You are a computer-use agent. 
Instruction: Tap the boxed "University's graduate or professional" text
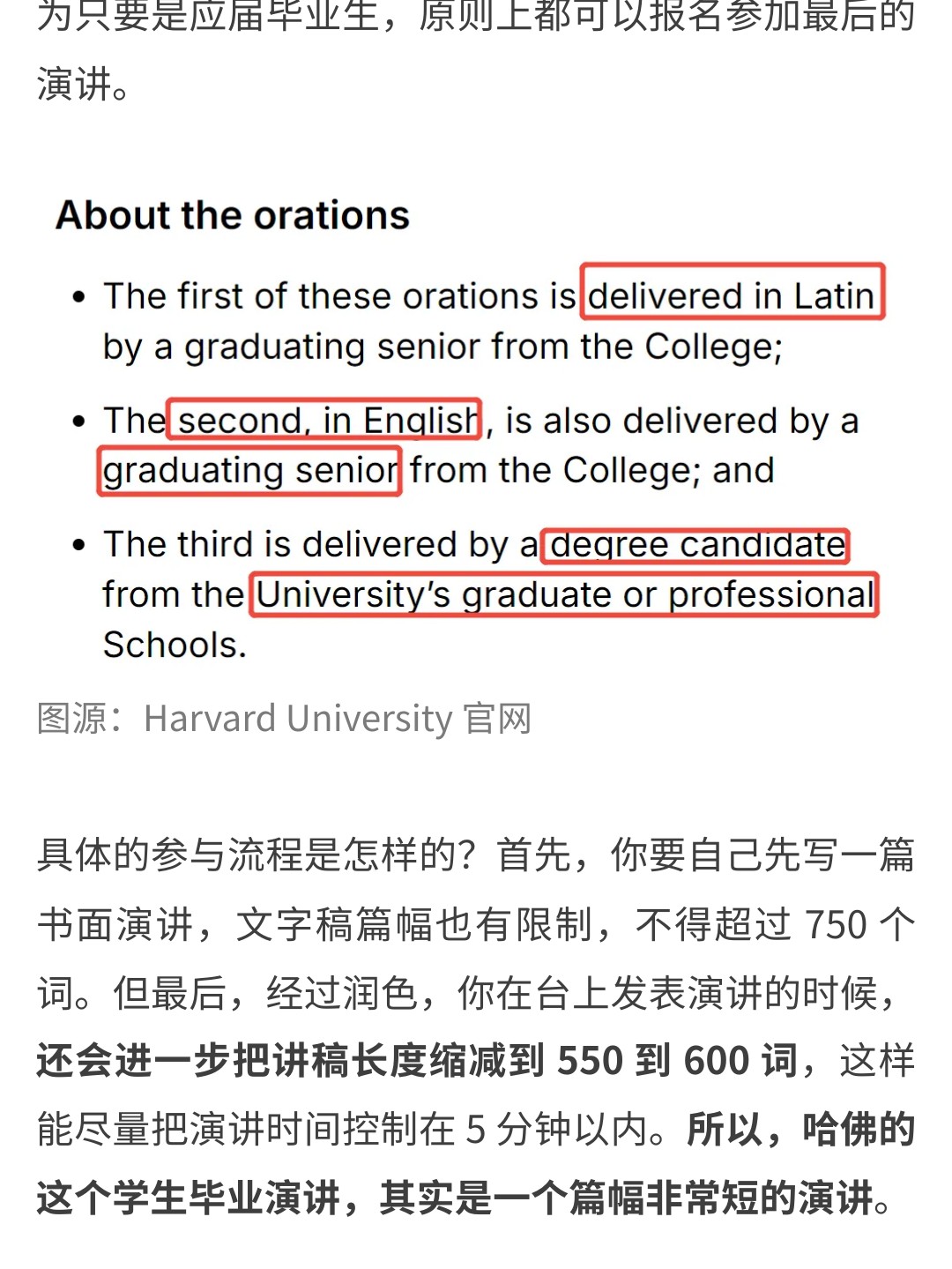(x=564, y=594)
